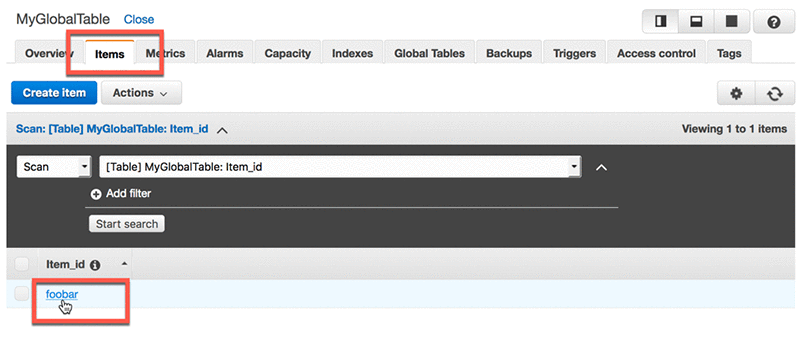800x361 pixels.
Task: Sort by Item_id column arrow
Action: click(x=124, y=264)
